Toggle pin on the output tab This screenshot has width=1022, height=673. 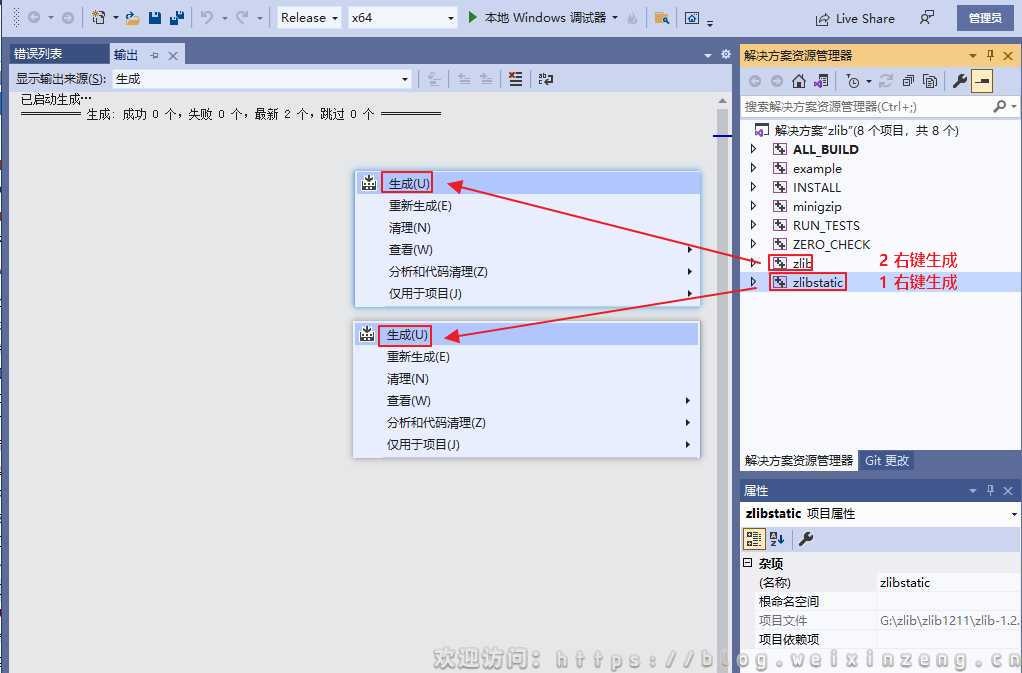pos(154,55)
